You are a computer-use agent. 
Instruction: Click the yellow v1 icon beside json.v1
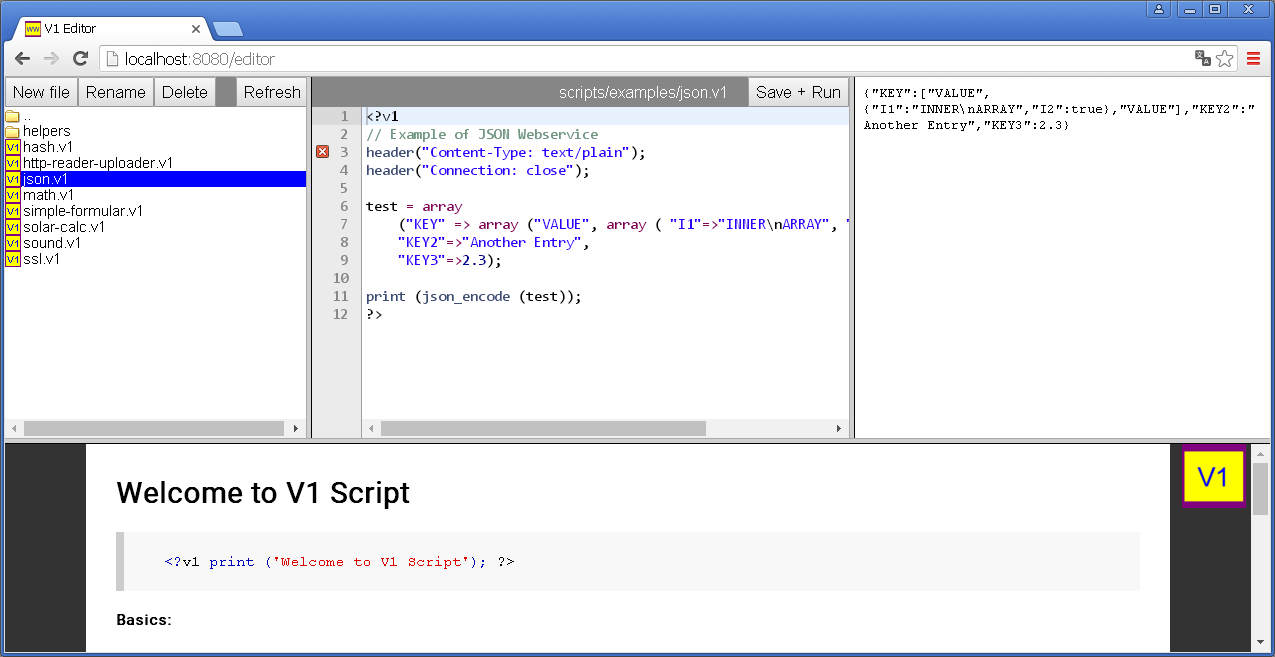point(12,178)
